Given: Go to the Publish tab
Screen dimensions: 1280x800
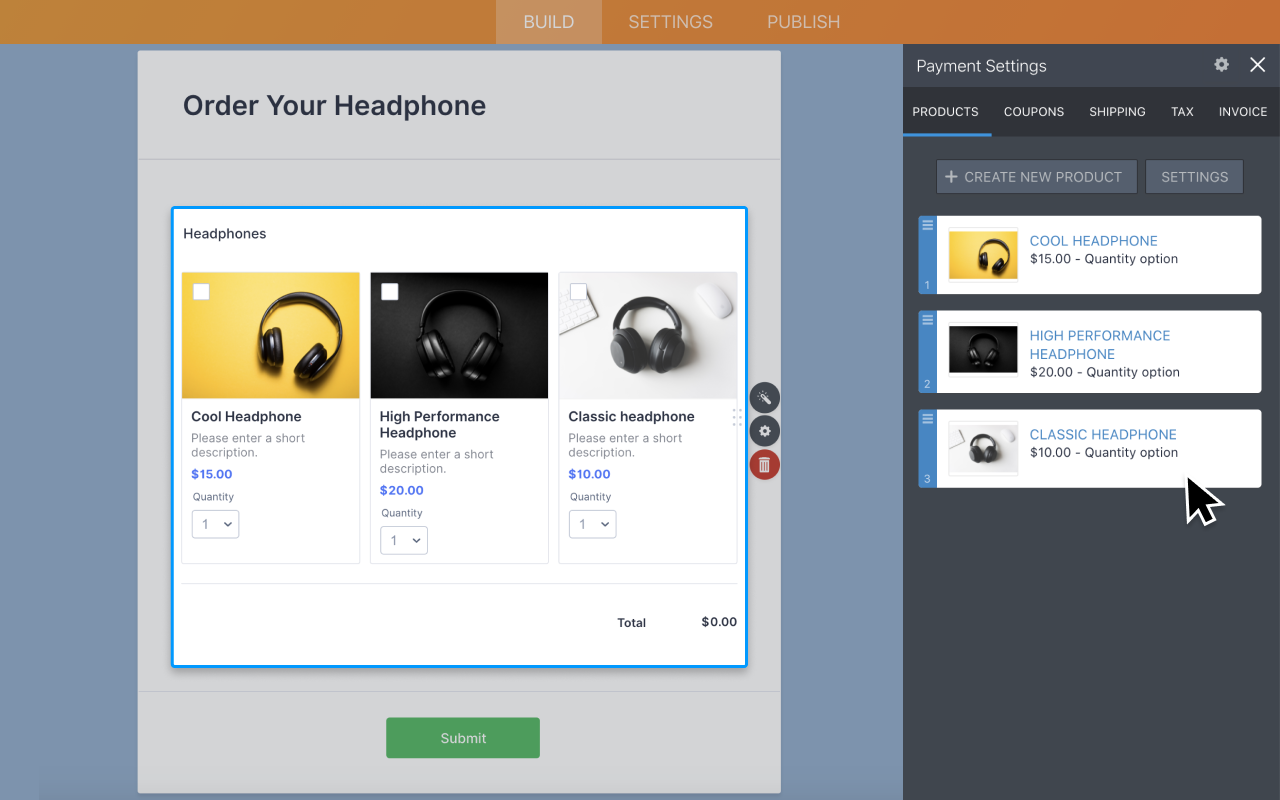Looking at the screenshot, I should pyautogui.click(x=803, y=22).
